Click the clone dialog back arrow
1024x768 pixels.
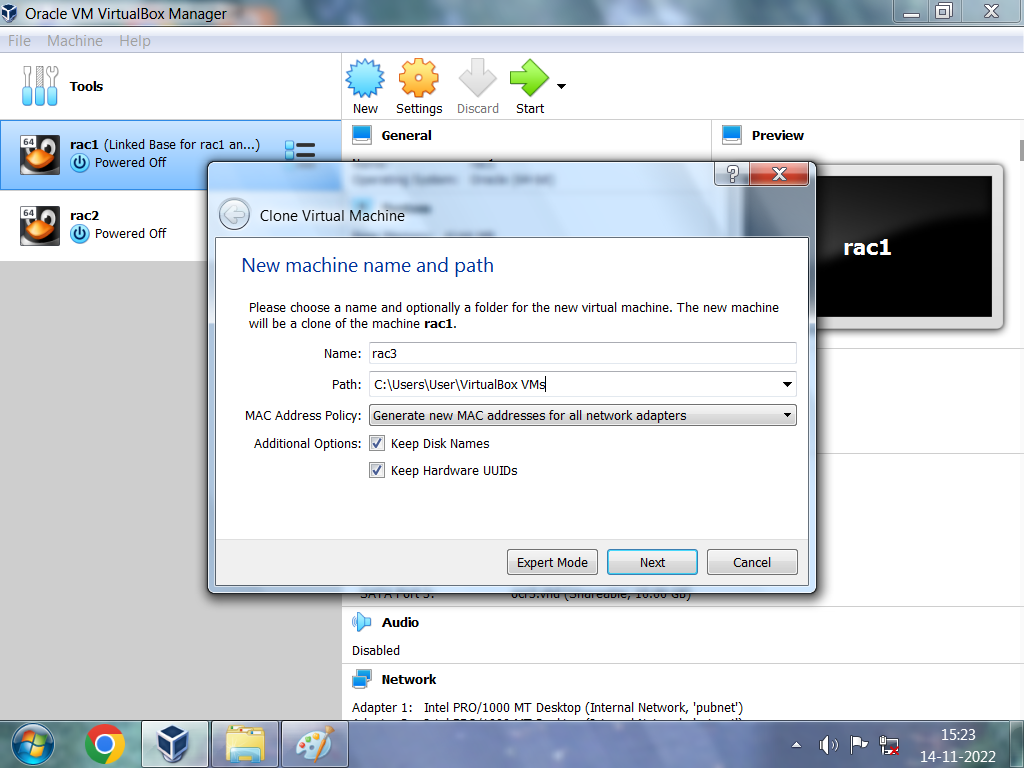234,214
